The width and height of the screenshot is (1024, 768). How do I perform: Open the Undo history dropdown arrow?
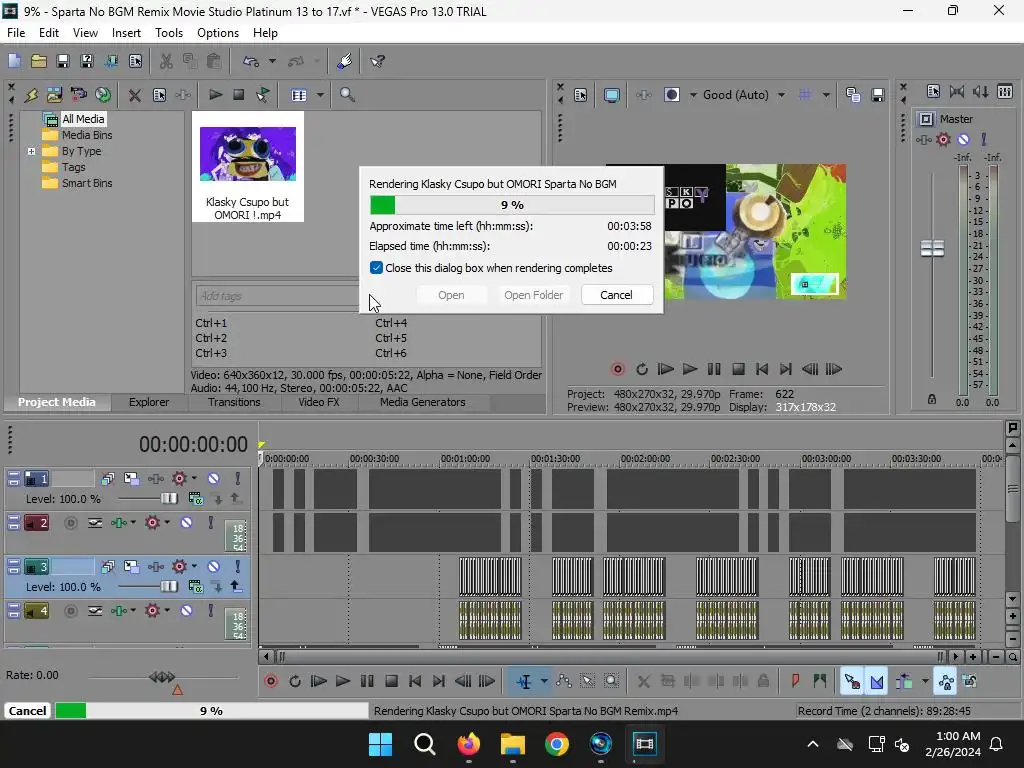272,61
